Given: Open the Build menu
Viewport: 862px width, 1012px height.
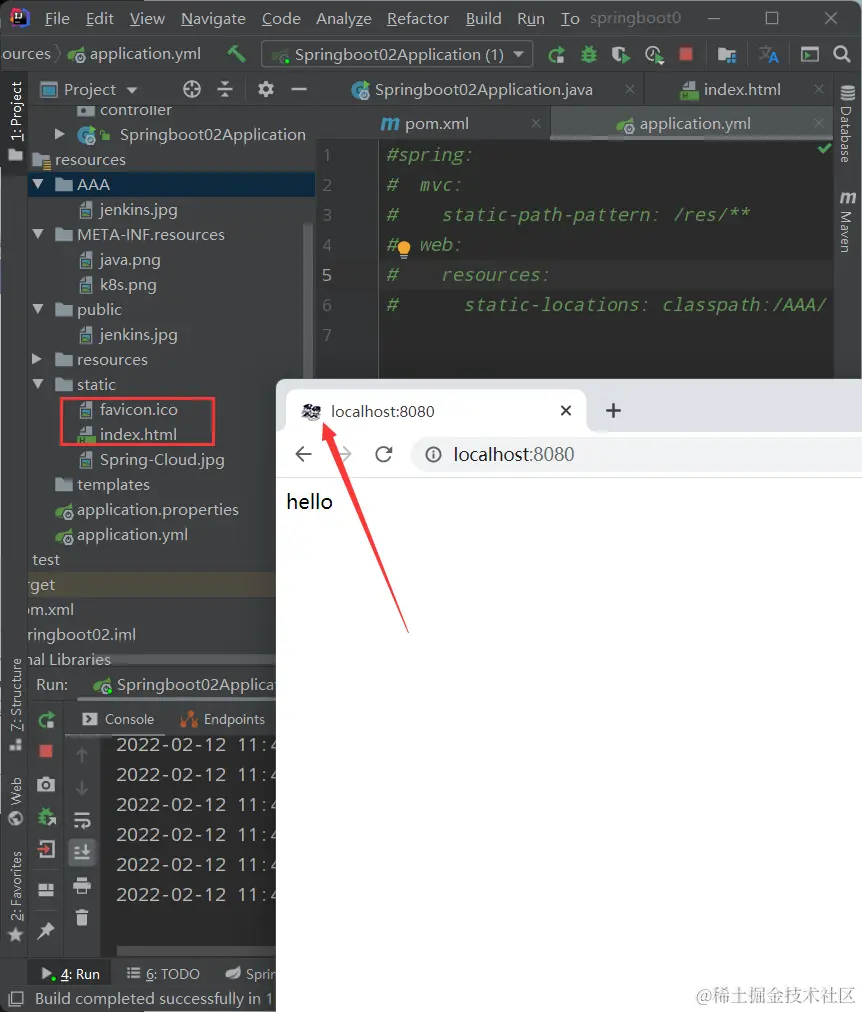Looking at the screenshot, I should 483,19.
